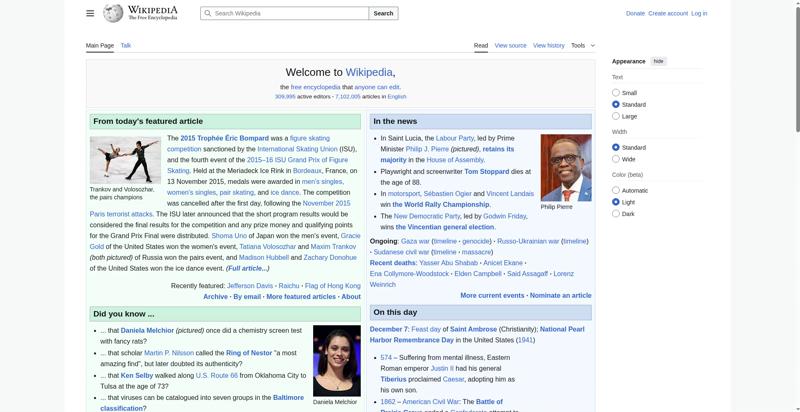
Task: Open the Daniela Melchior photo
Action: click(336, 360)
